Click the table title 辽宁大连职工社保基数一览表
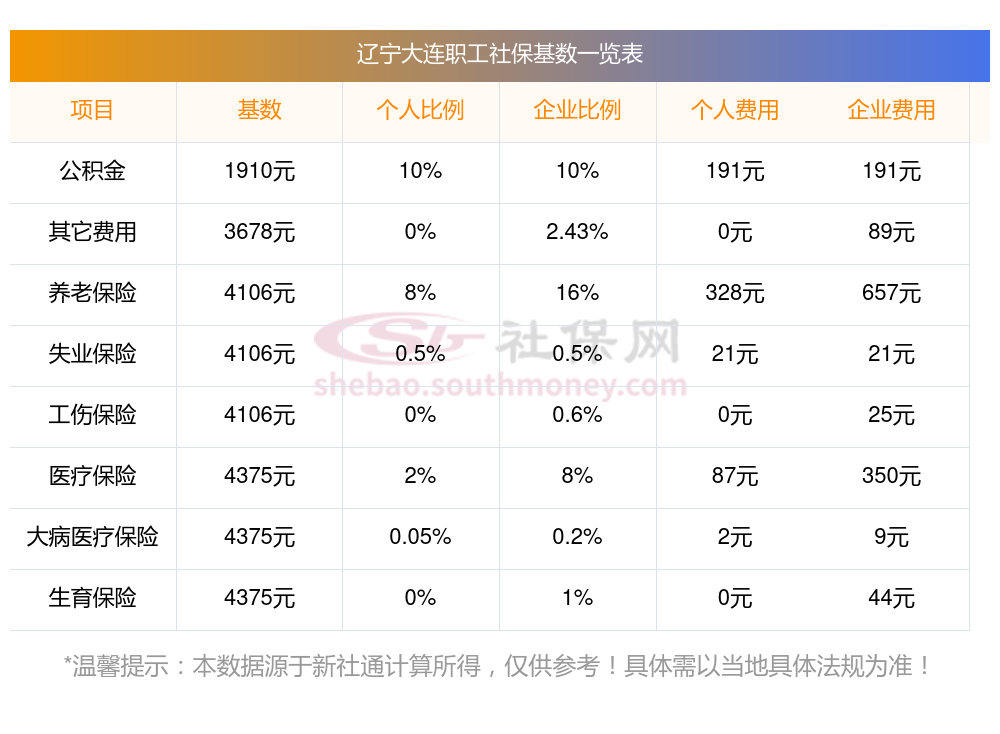The width and height of the screenshot is (1000, 734). [500, 54]
